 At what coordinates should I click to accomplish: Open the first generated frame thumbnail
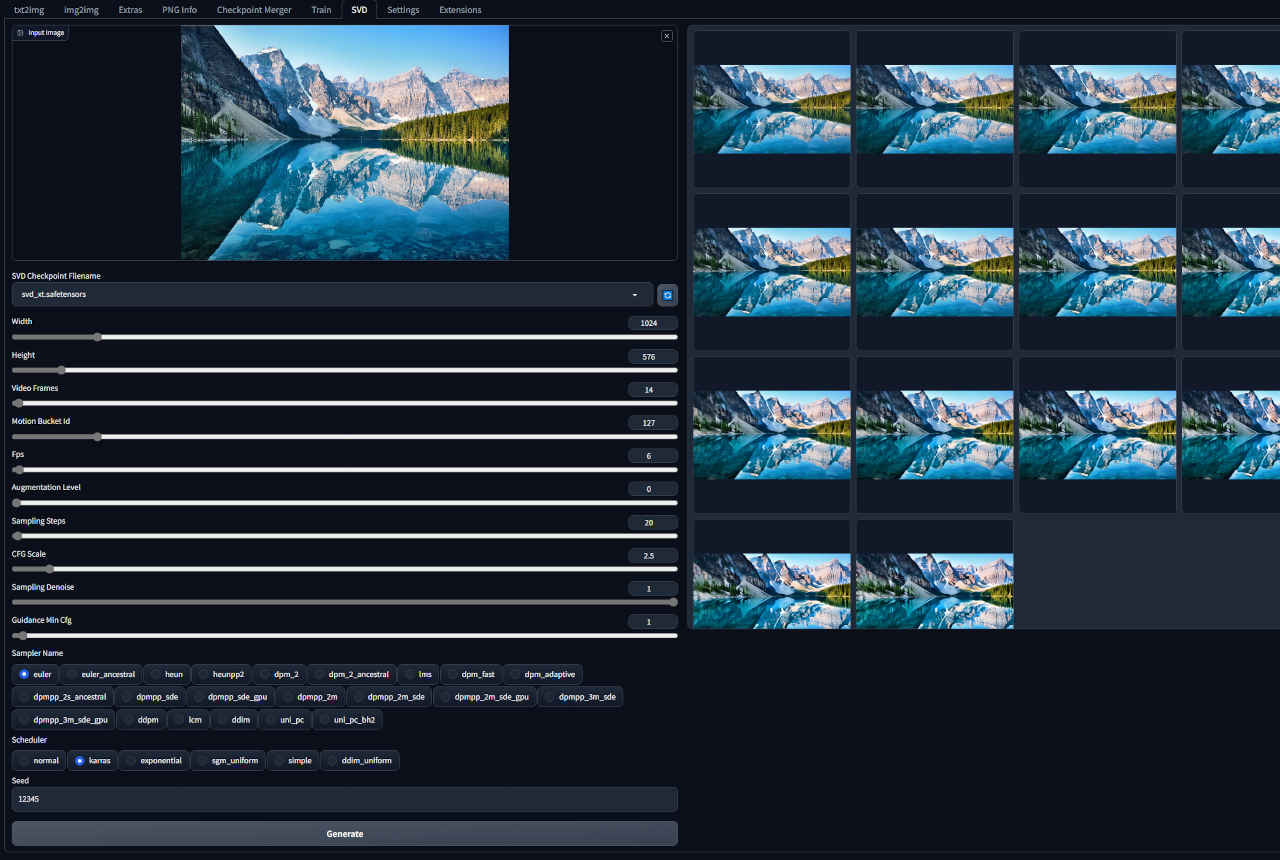771,109
